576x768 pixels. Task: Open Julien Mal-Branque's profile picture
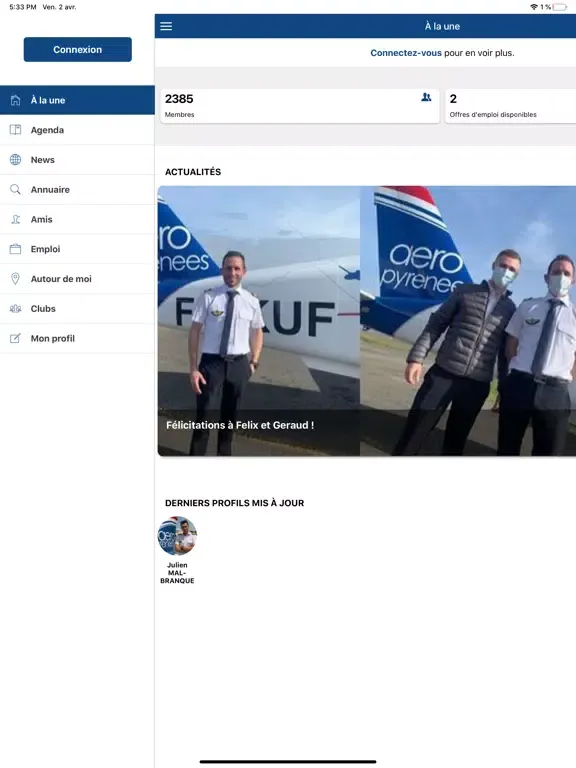(177, 536)
